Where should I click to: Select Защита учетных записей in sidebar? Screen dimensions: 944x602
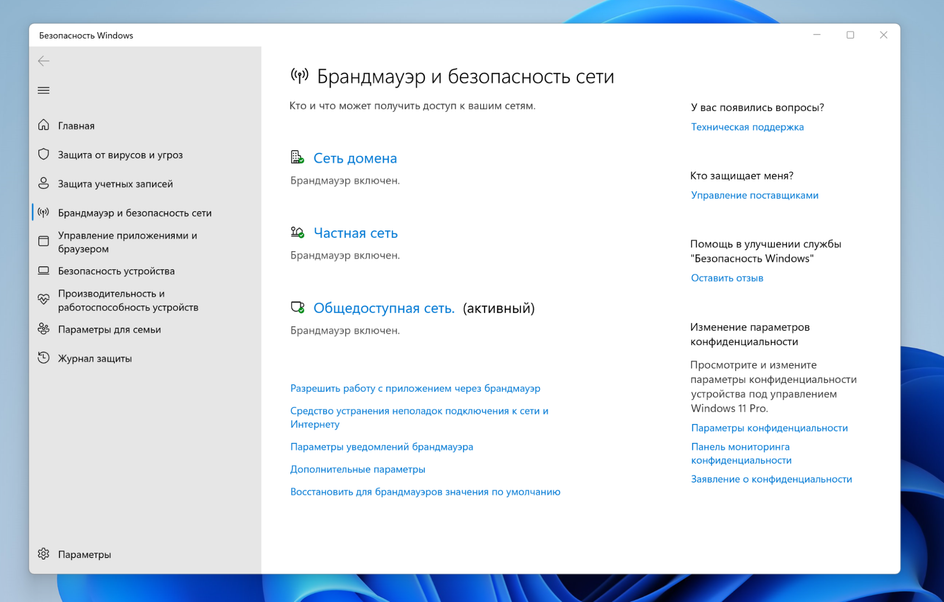click(115, 184)
